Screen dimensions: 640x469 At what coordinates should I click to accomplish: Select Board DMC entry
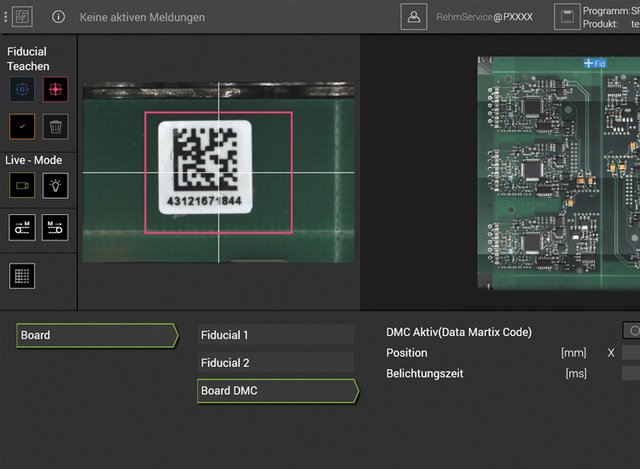(x=277, y=391)
